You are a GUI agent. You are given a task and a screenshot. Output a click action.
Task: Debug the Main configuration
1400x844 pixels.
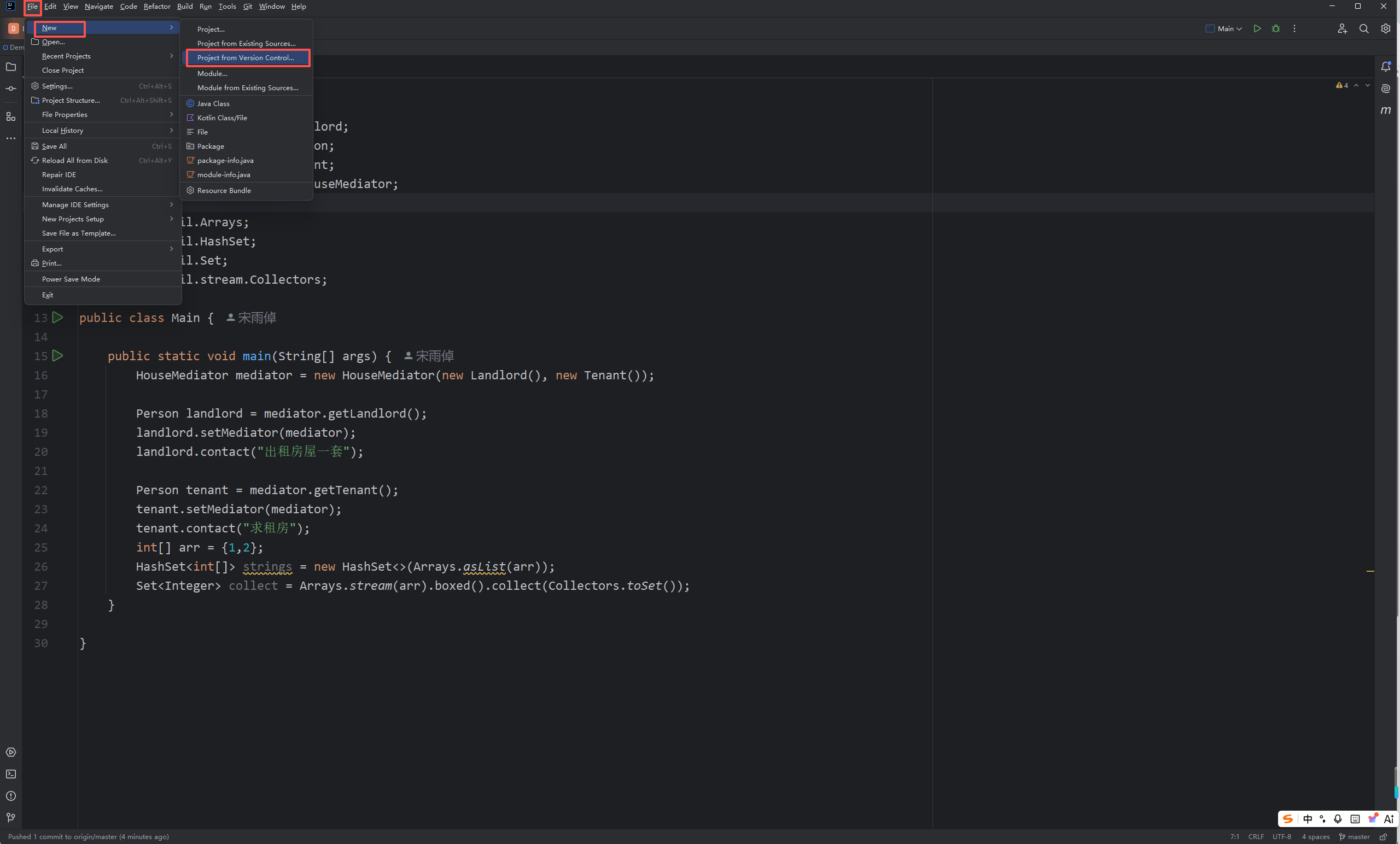click(x=1275, y=28)
